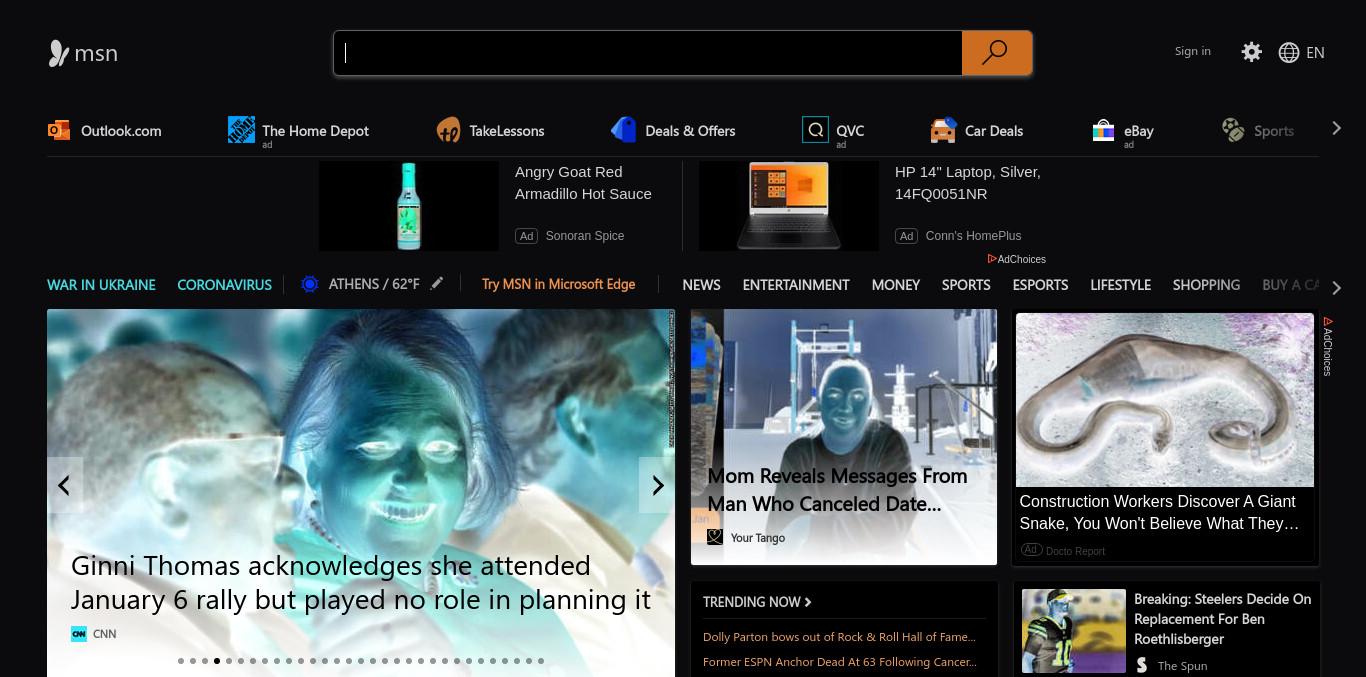The width and height of the screenshot is (1366, 677).
Task: Select the first carousel dot
Action: tap(181, 661)
